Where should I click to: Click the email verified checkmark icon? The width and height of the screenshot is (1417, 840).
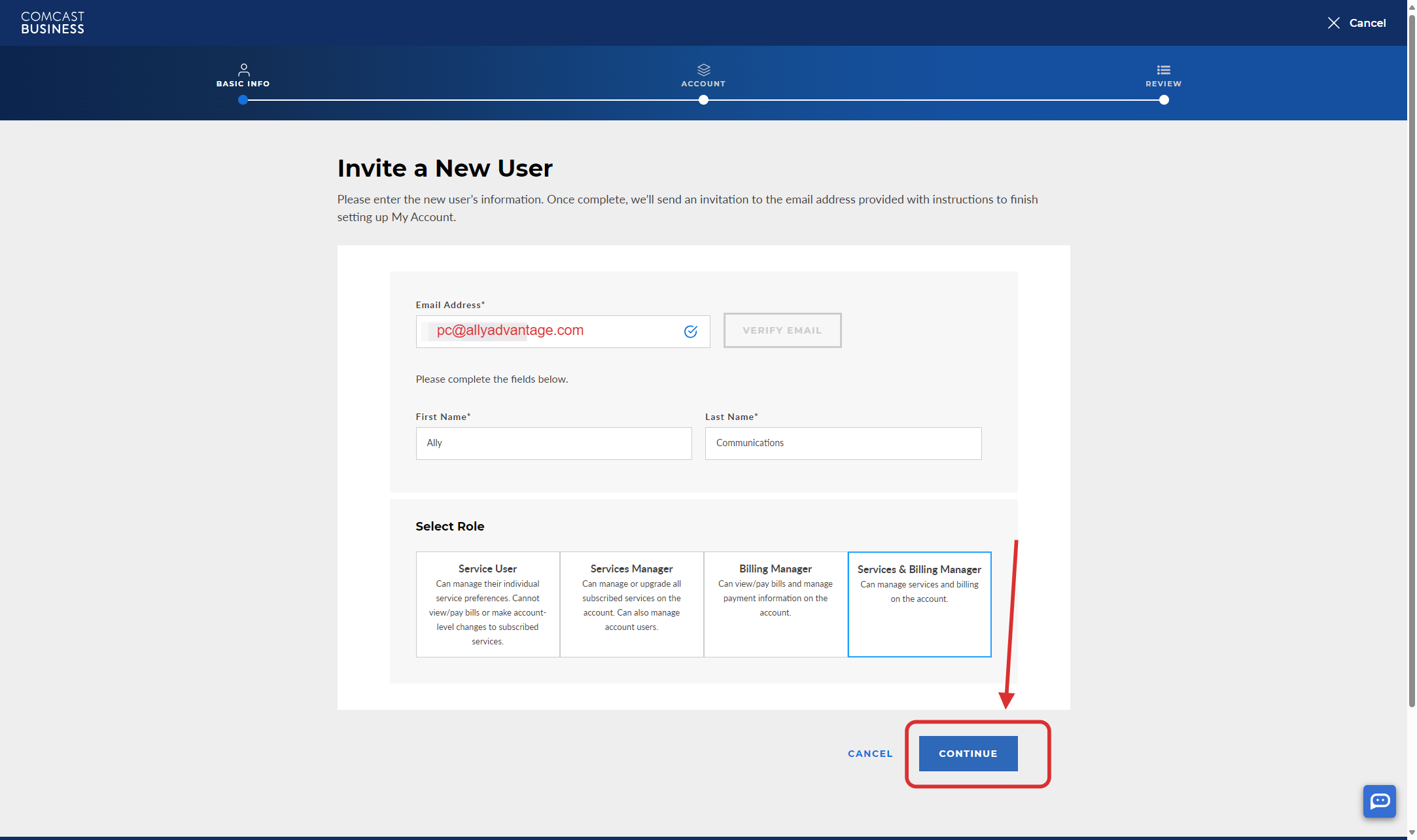[690, 331]
